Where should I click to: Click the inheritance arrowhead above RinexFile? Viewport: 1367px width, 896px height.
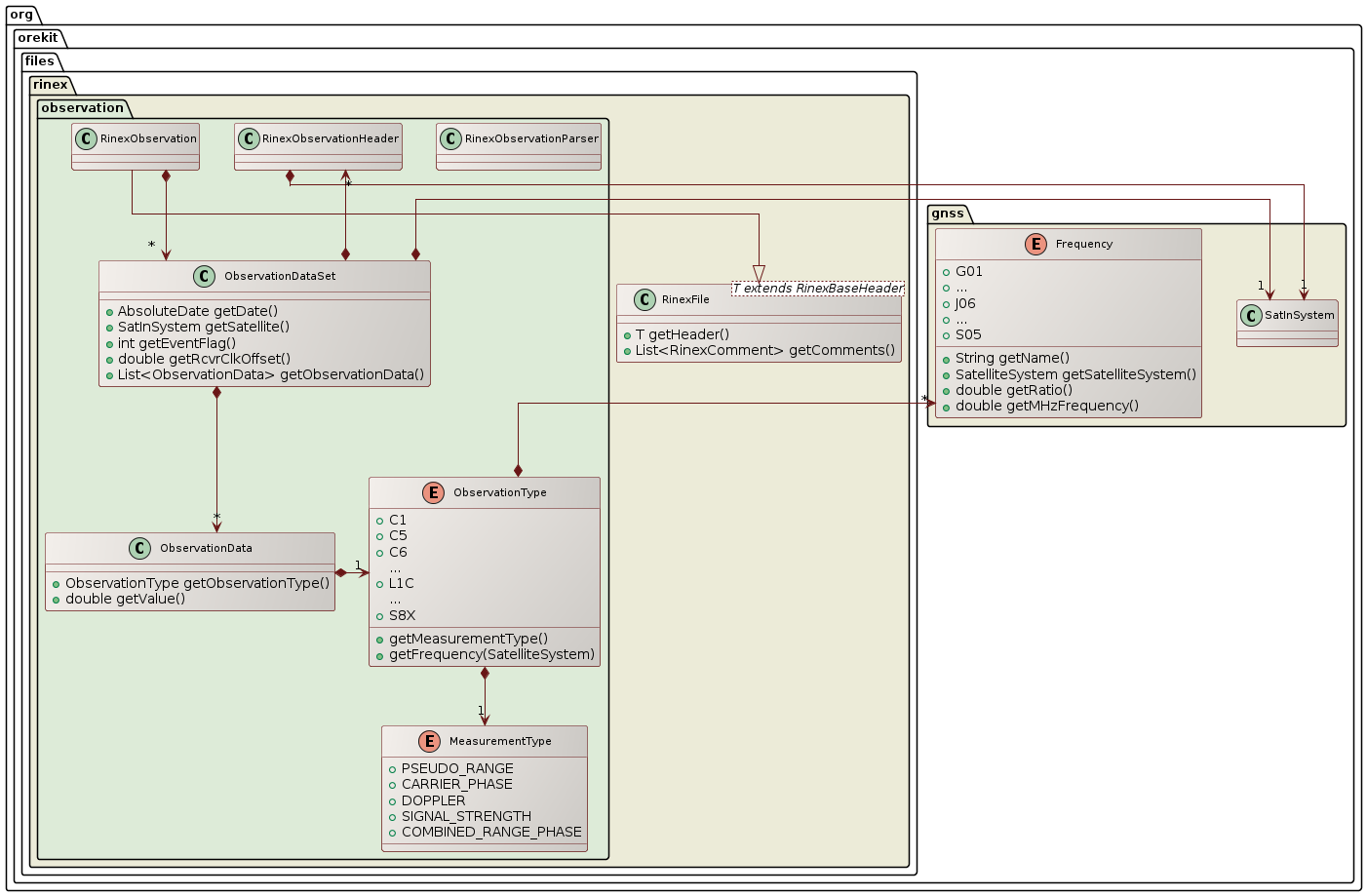[x=759, y=274]
